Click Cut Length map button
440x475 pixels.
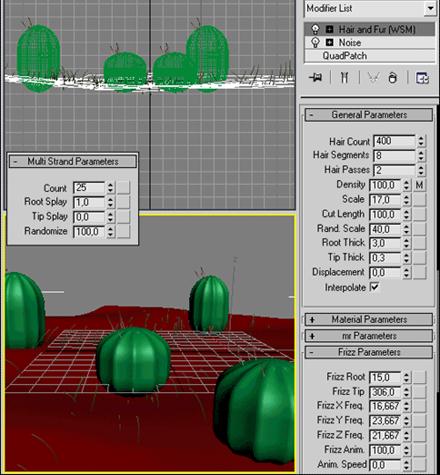tap(420, 214)
